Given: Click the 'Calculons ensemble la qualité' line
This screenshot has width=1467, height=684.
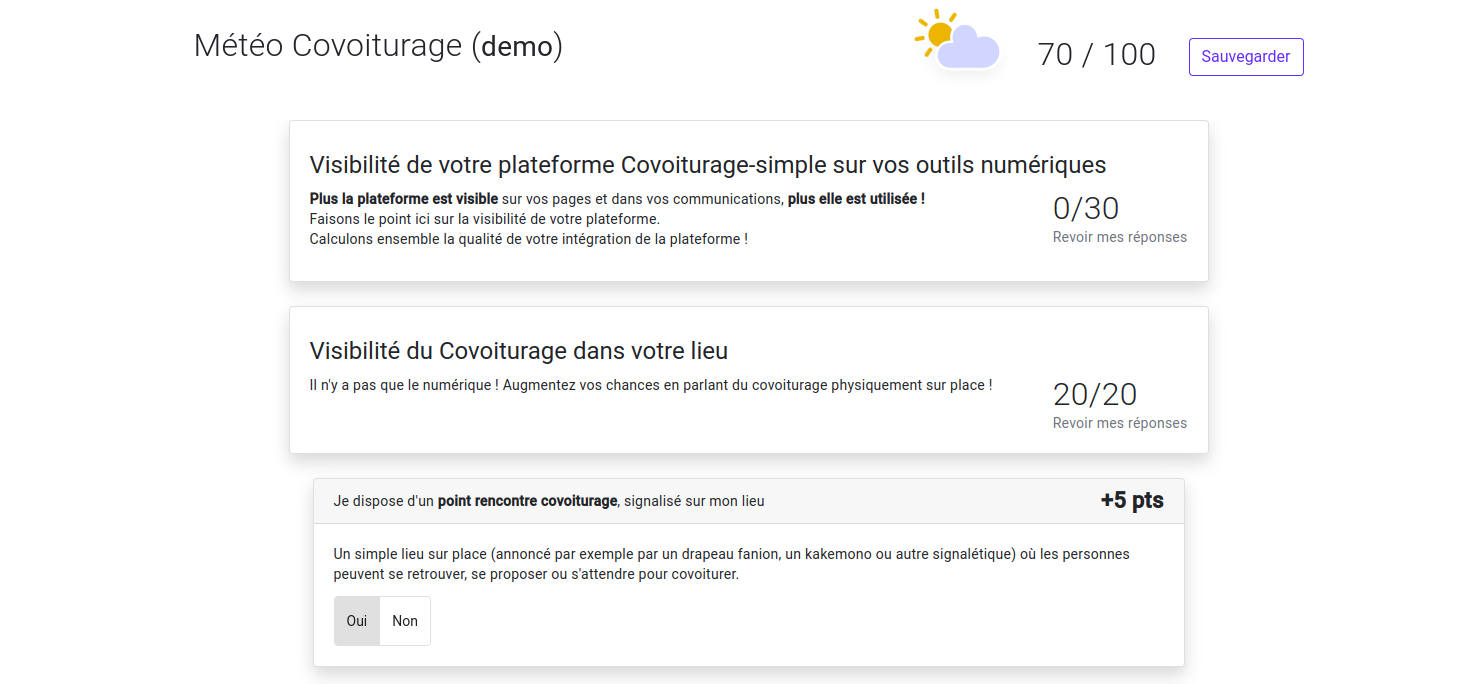Looking at the screenshot, I should 528,239.
